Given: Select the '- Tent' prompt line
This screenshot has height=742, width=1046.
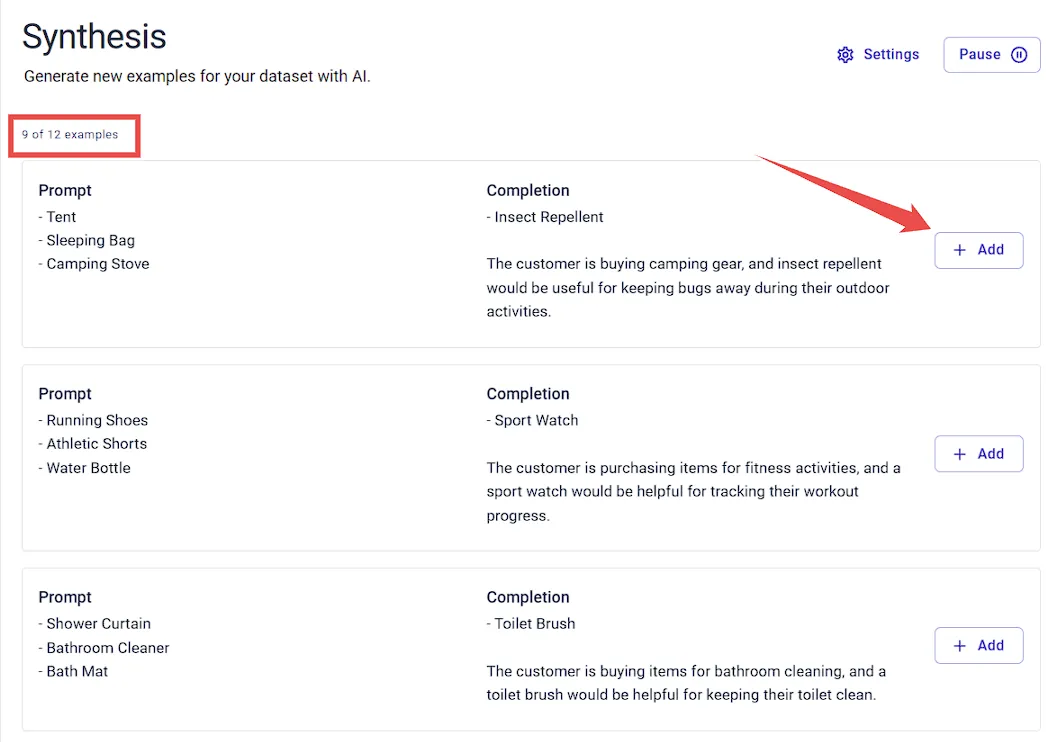Looking at the screenshot, I should click(x=57, y=217).
